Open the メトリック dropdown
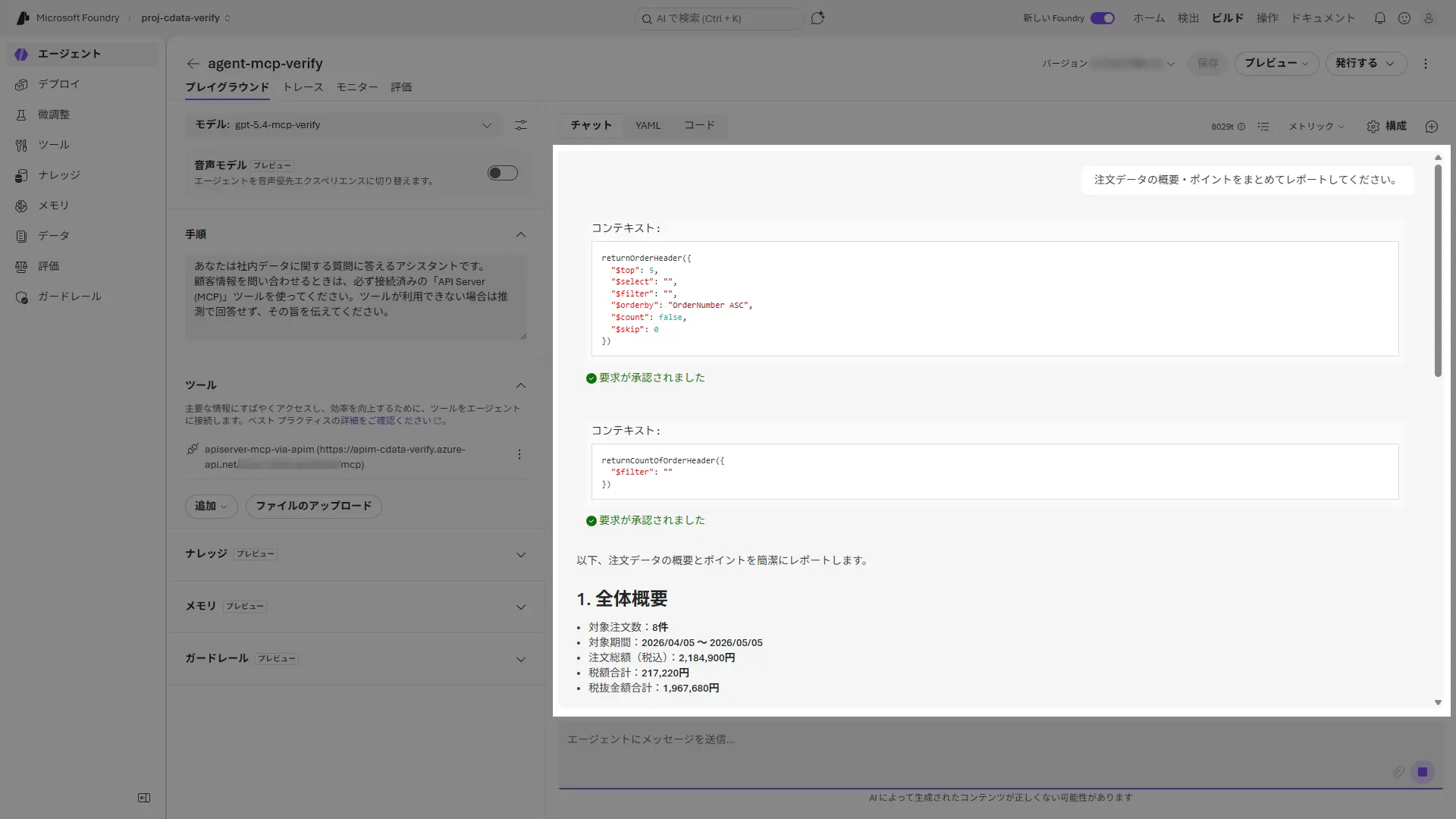Image resolution: width=1456 pixels, height=819 pixels. coord(1316,127)
